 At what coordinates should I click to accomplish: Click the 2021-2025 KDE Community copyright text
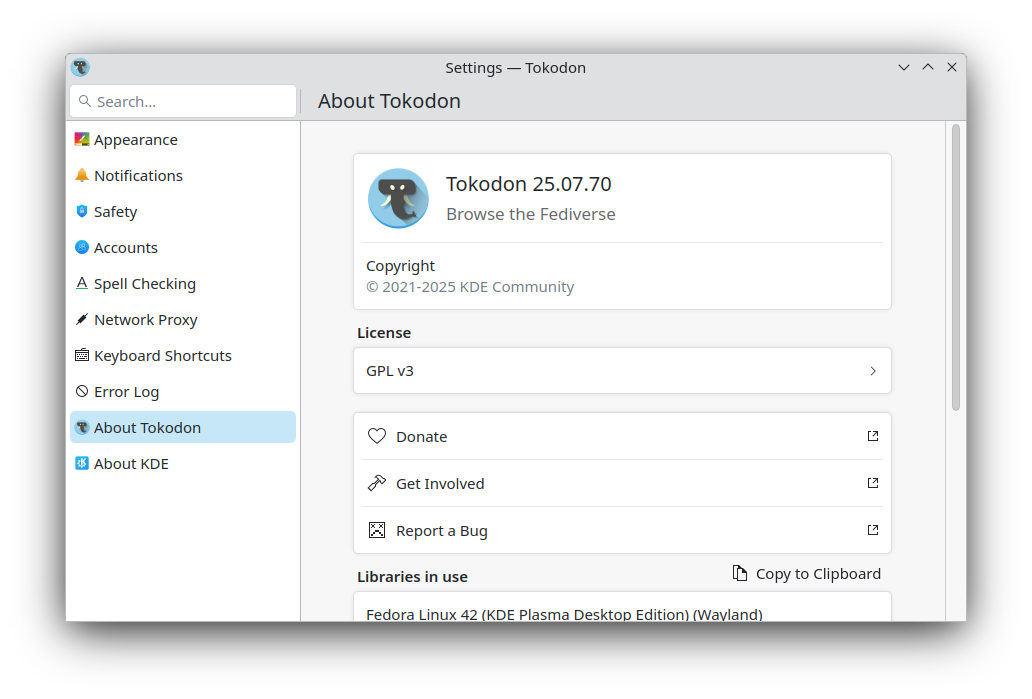470,287
